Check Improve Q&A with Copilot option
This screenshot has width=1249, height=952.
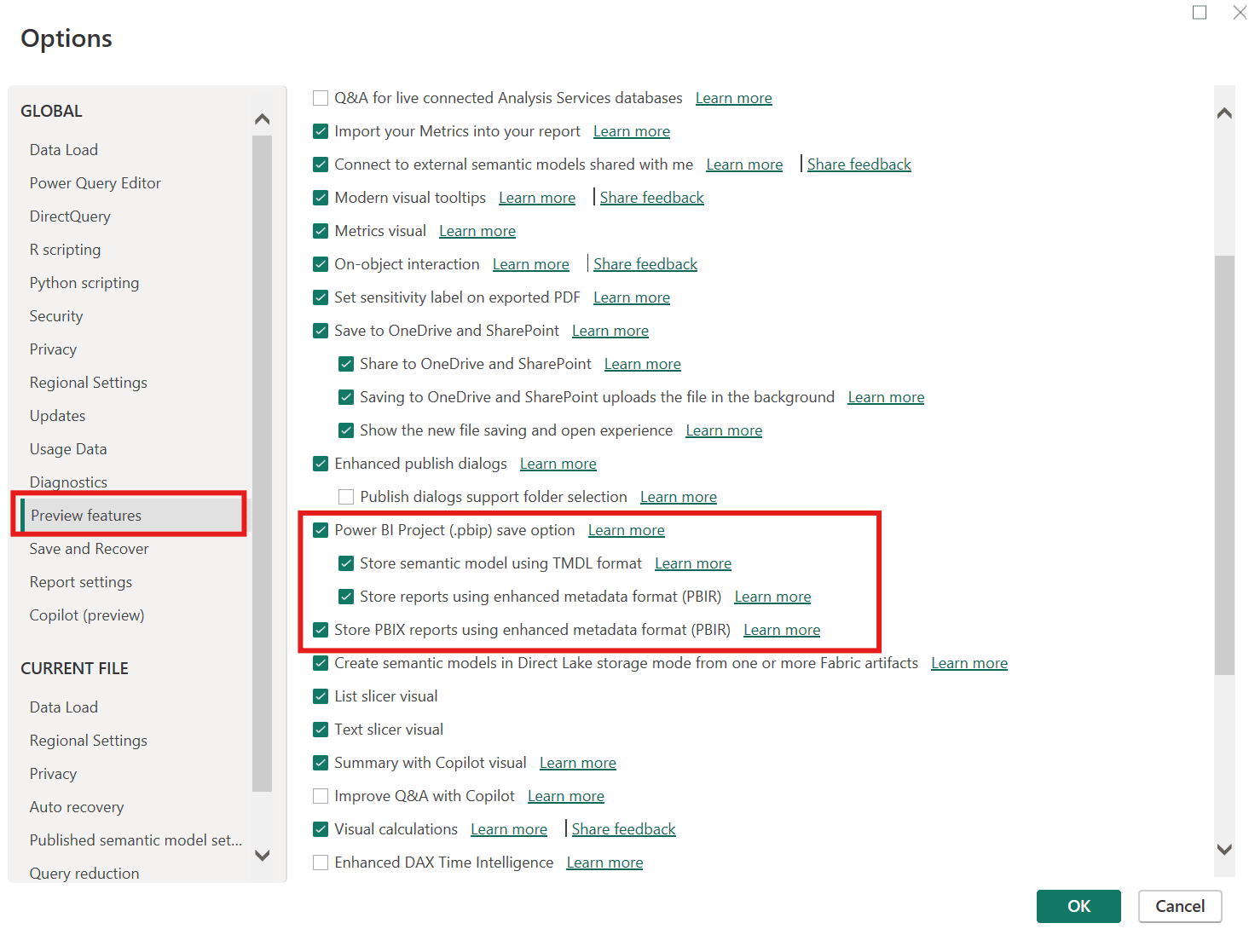(x=321, y=796)
